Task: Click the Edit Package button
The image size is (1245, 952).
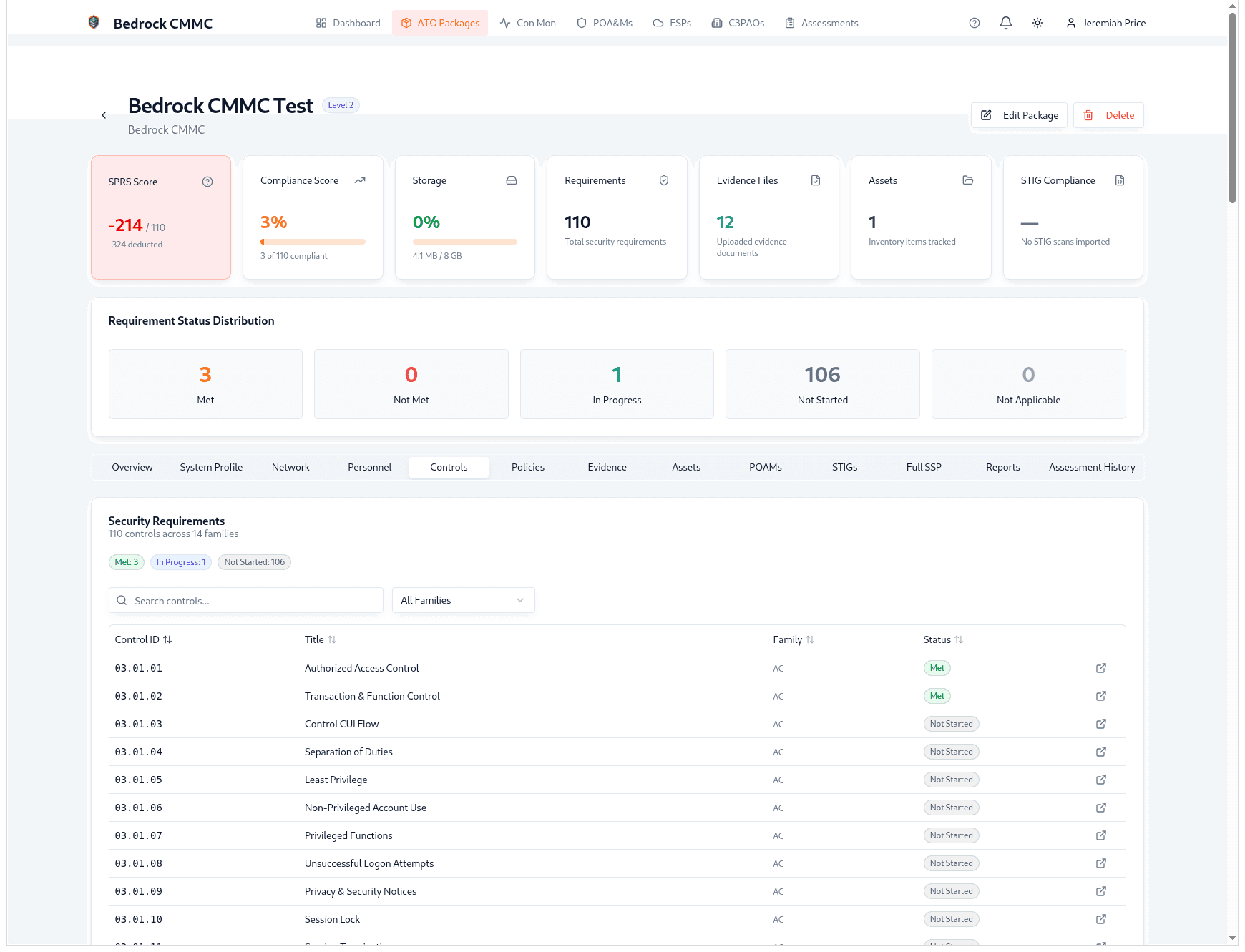Action: coord(1019,115)
